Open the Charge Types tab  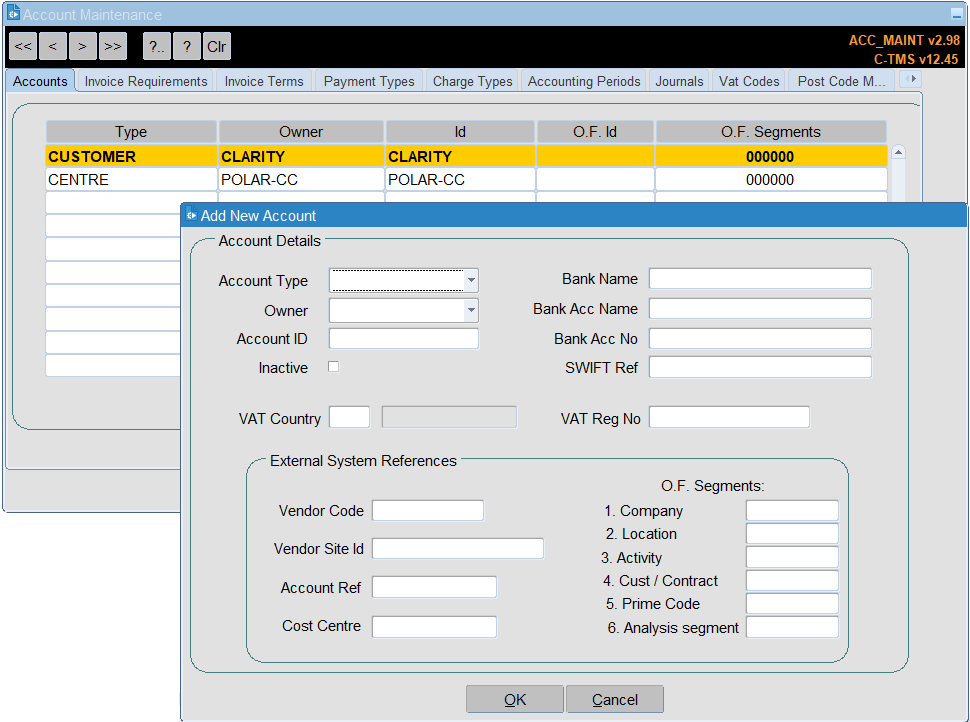click(x=473, y=81)
